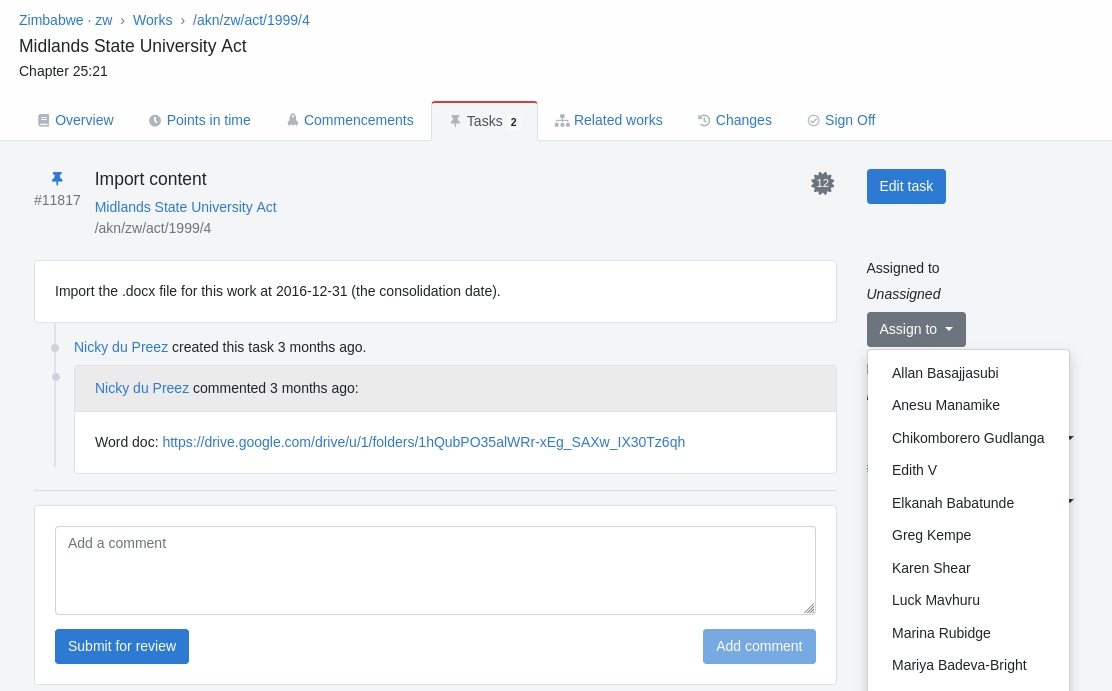Image resolution: width=1112 pixels, height=691 pixels.
Task: Collapse the Assign to dropdown
Action: (915, 329)
